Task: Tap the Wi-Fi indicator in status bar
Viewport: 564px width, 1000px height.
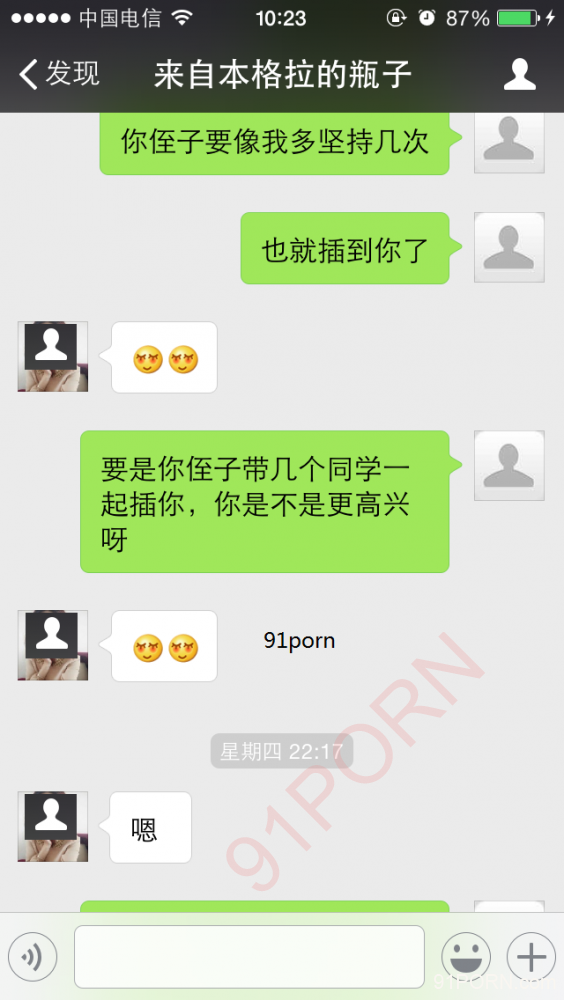Action: coord(182,18)
